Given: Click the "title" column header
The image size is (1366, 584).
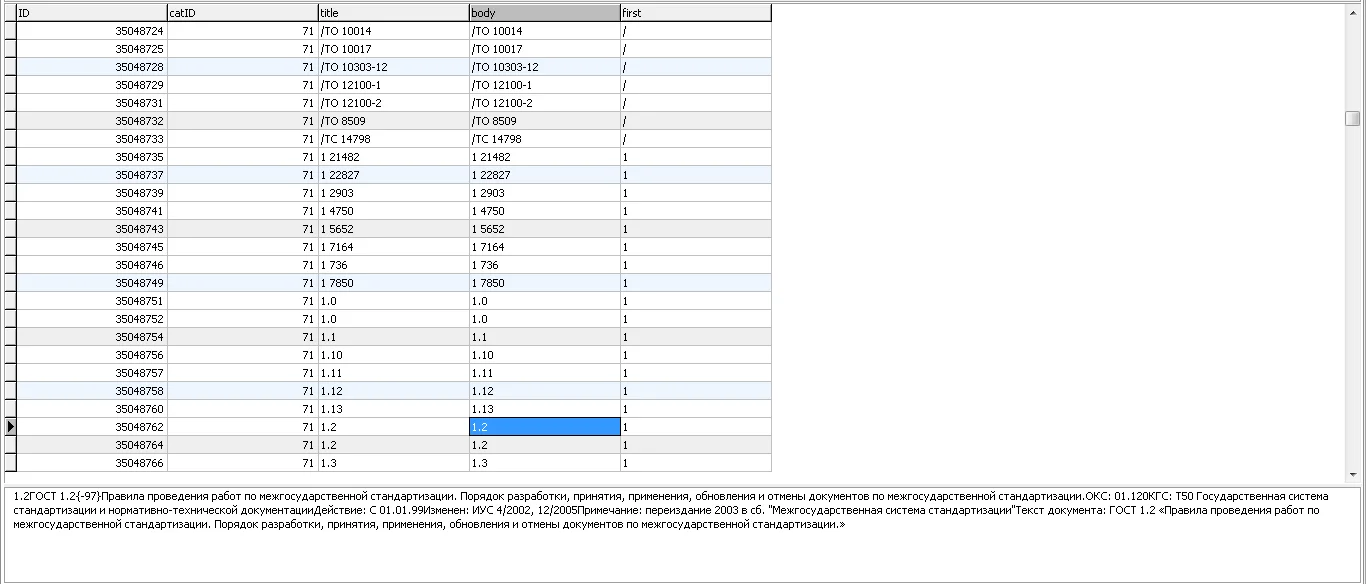Looking at the screenshot, I should [x=393, y=13].
